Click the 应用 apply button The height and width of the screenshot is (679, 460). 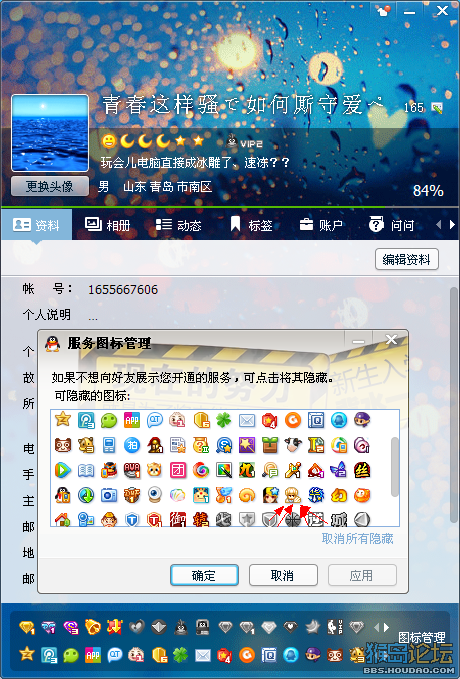tap(362, 575)
